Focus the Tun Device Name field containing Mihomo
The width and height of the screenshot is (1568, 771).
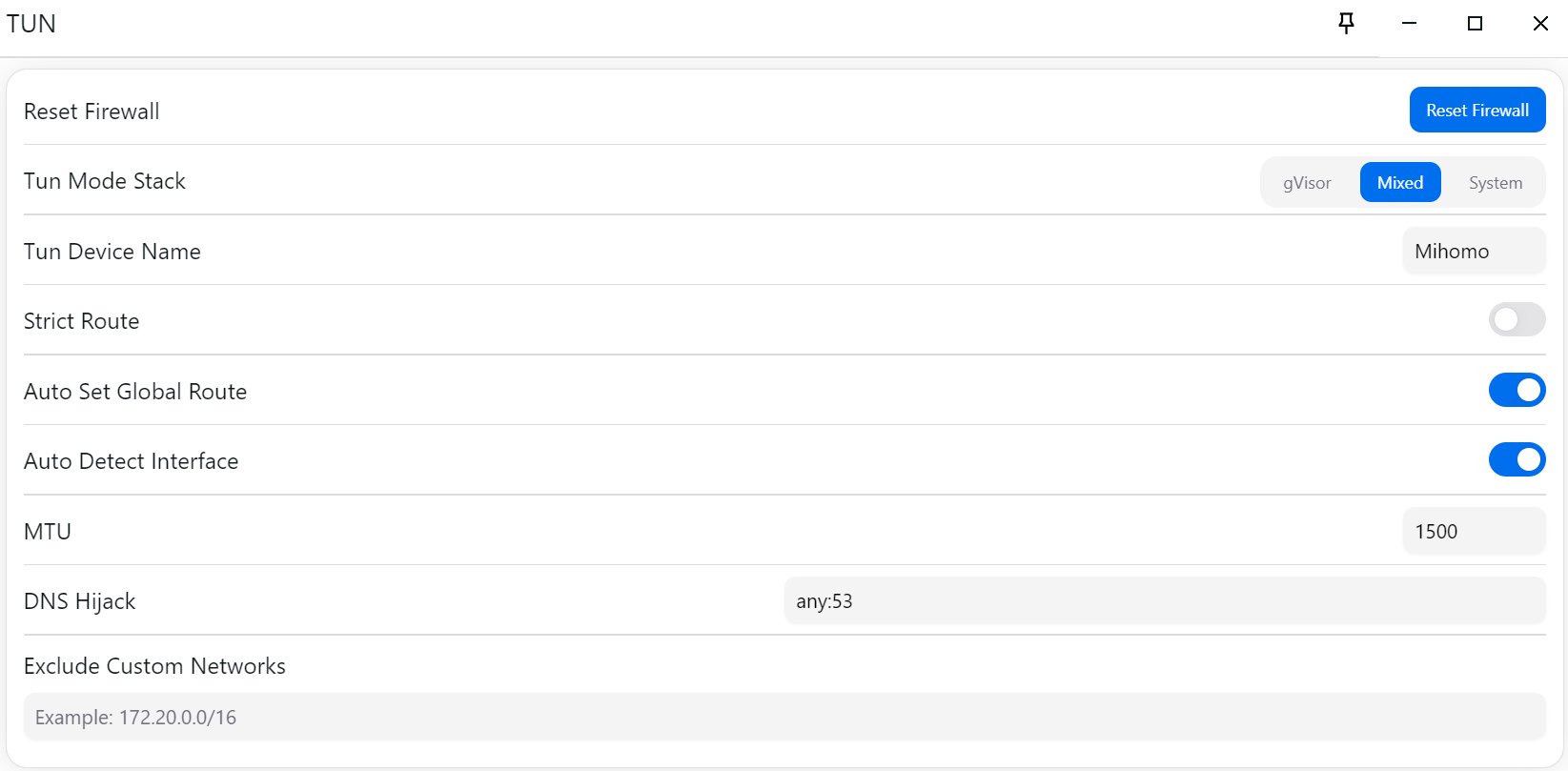click(x=1474, y=252)
